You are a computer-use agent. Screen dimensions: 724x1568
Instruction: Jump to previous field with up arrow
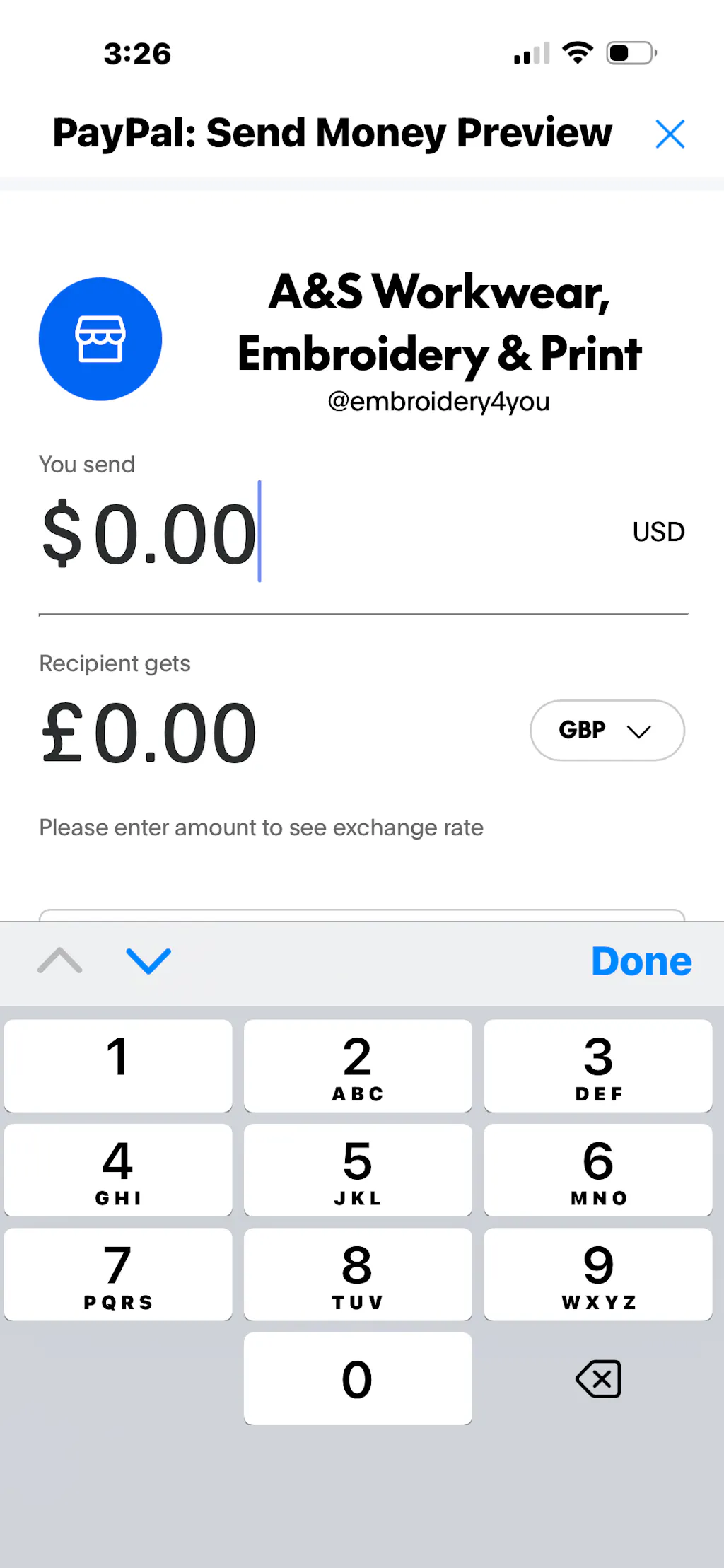click(60, 960)
